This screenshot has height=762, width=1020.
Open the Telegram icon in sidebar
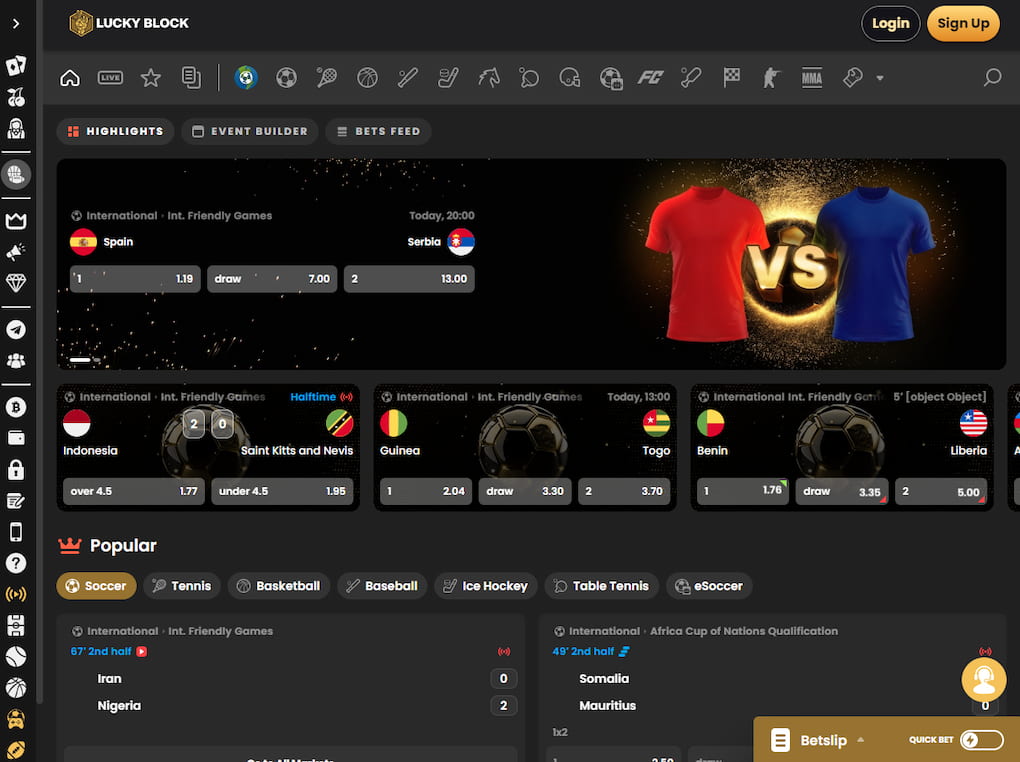point(16,329)
